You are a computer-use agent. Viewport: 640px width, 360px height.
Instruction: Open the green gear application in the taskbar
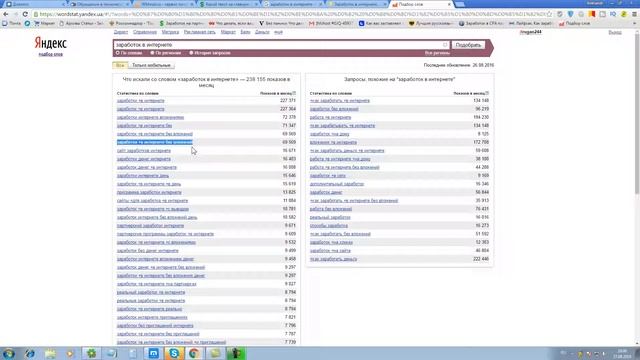point(91,353)
